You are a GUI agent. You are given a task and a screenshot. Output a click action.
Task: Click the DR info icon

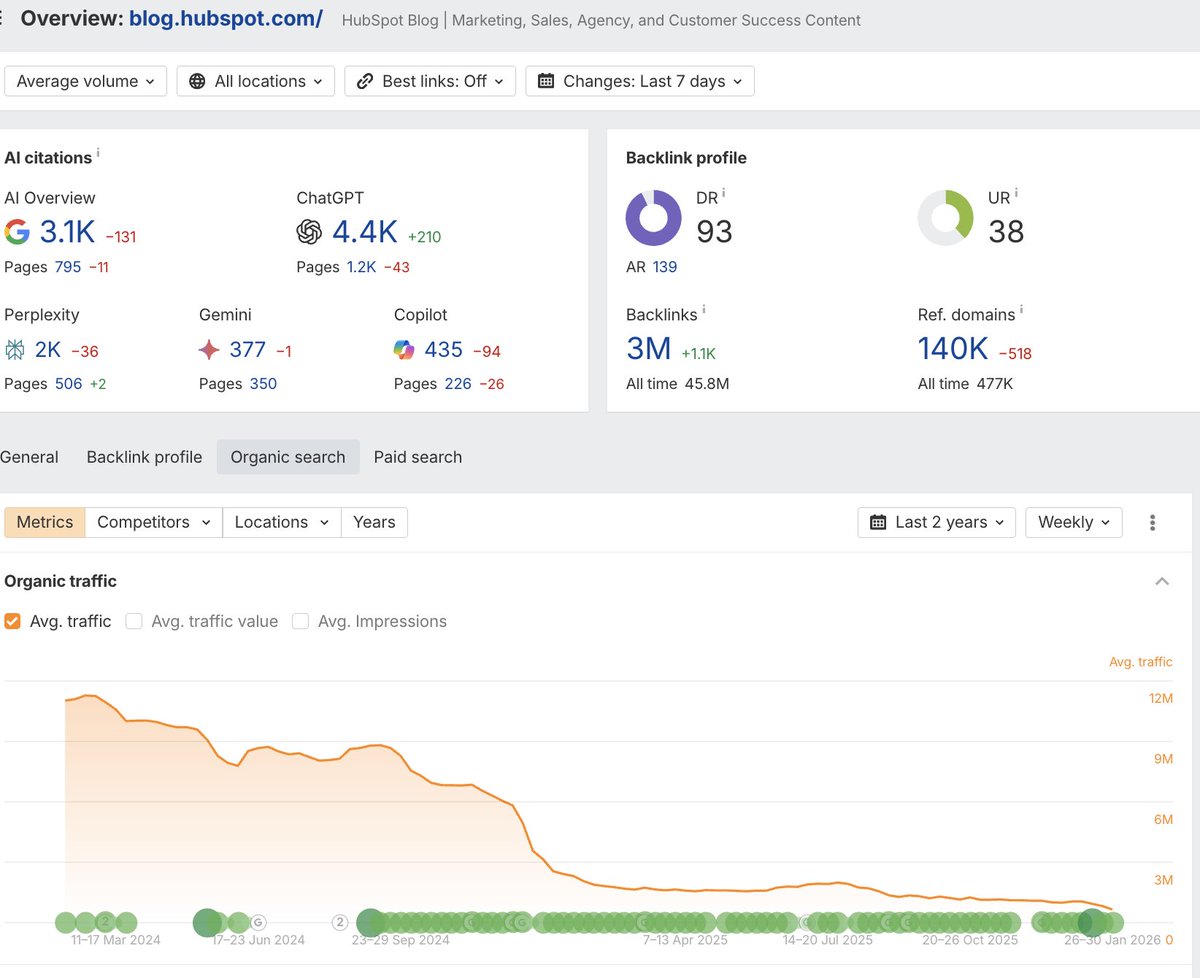pos(724,193)
